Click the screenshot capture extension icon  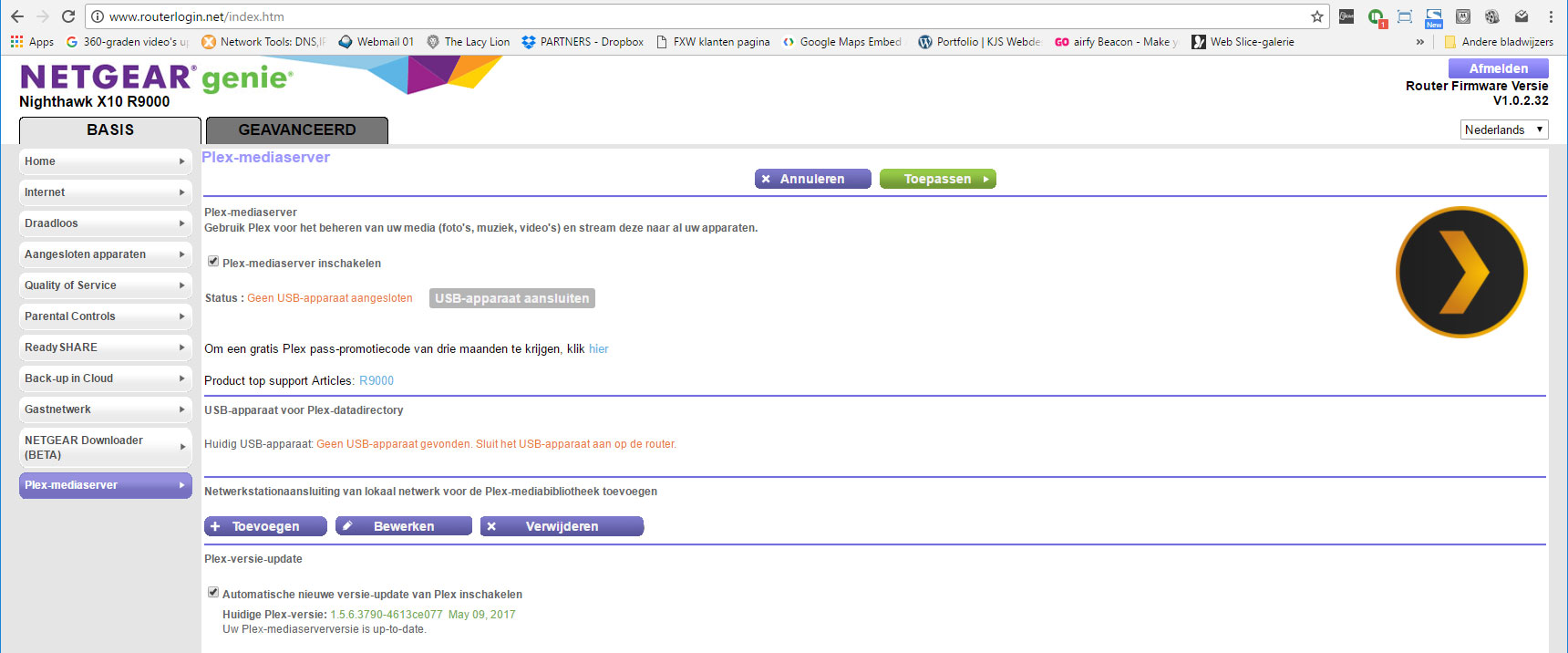pyautogui.click(x=1405, y=16)
